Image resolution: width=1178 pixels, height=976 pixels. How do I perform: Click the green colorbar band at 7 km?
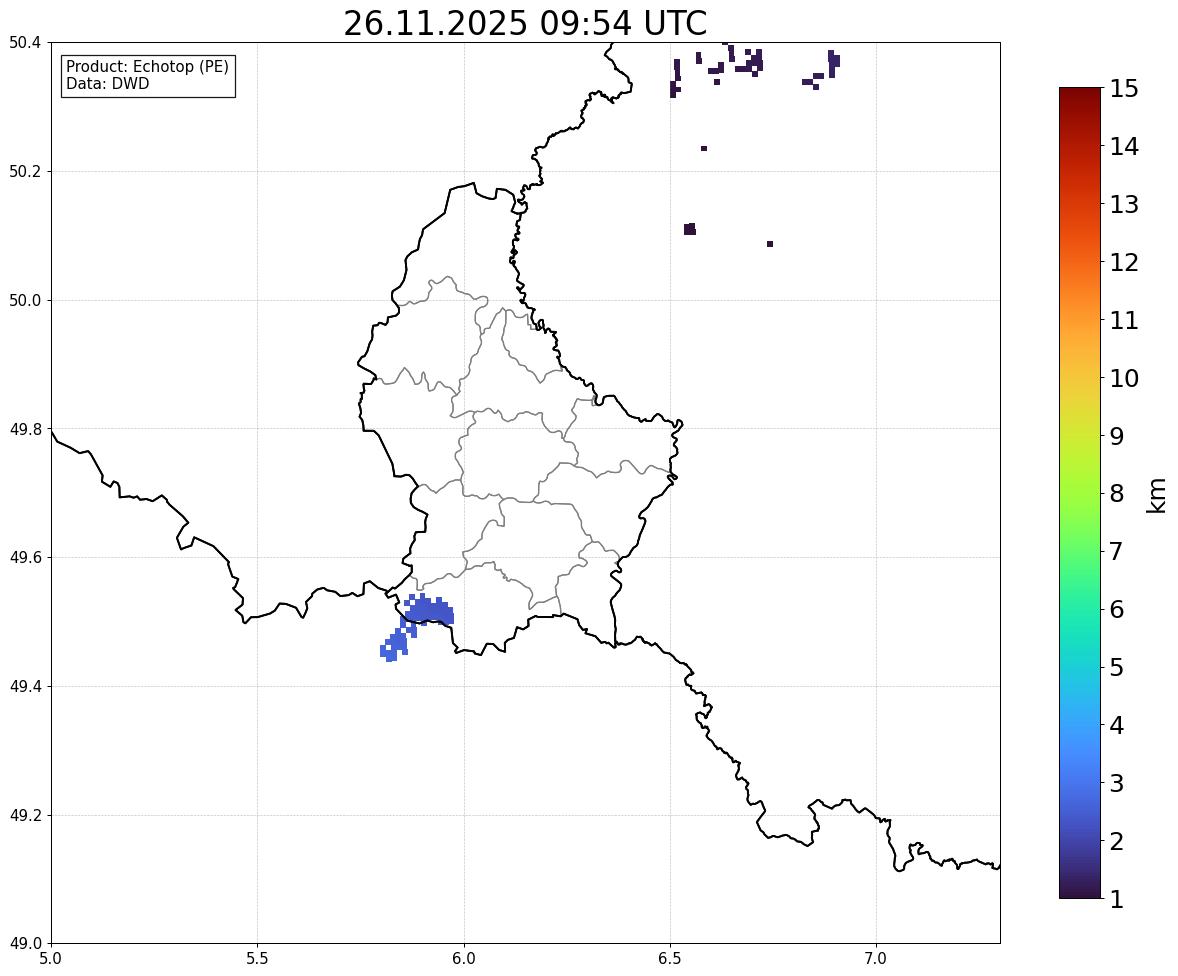1080,552
